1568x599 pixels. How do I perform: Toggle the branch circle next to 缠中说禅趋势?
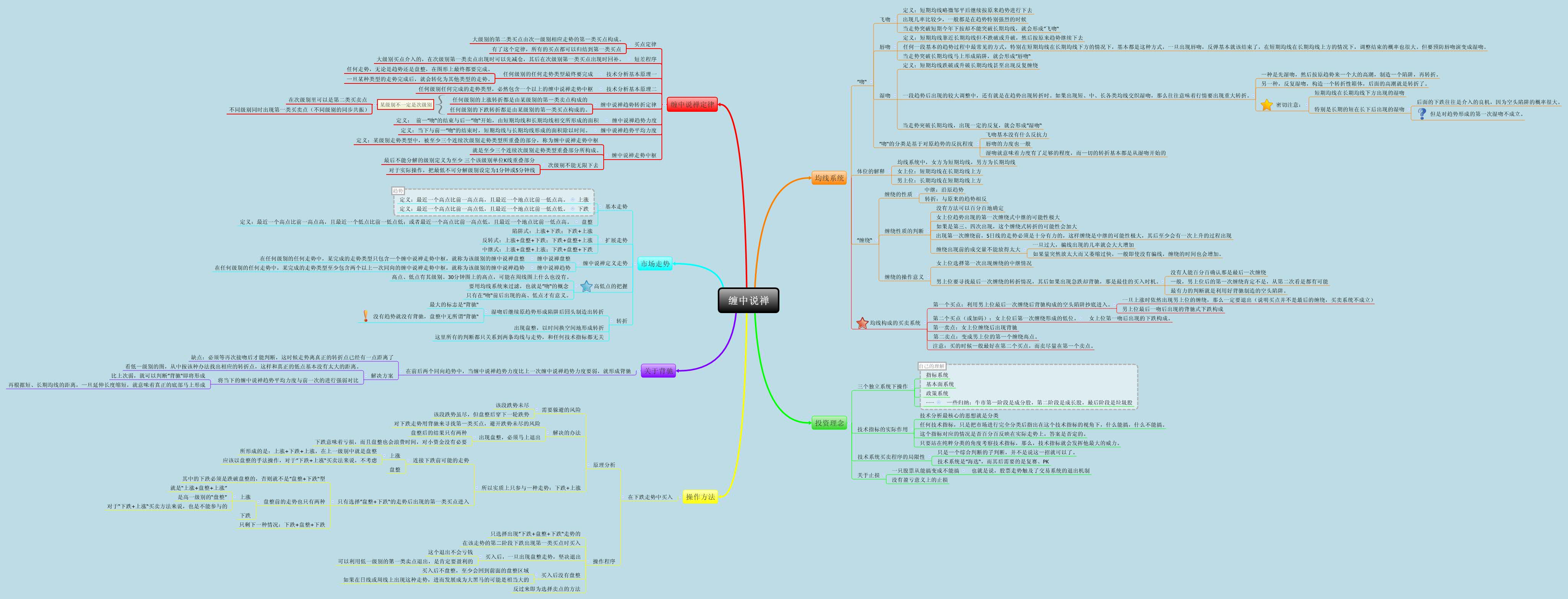click(x=532, y=268)
